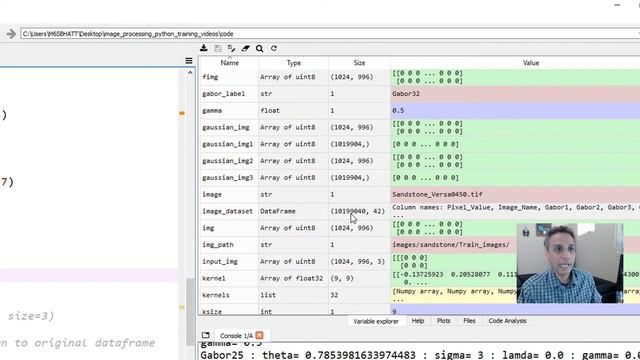This screenshot has width=640, height=360.
Task: Open the Plots tab
Action: click(x=444, y=321)
